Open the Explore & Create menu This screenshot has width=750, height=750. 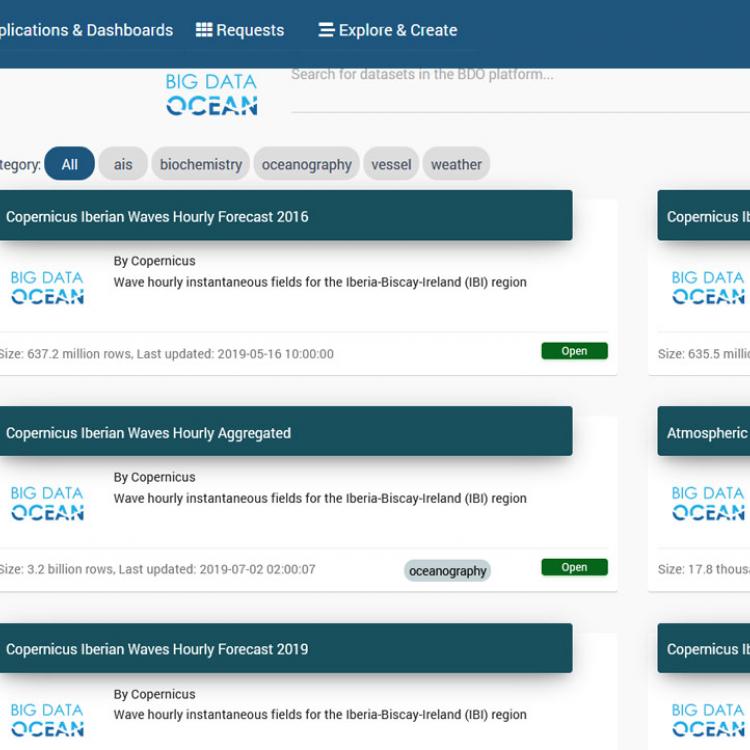pos(388,30)
